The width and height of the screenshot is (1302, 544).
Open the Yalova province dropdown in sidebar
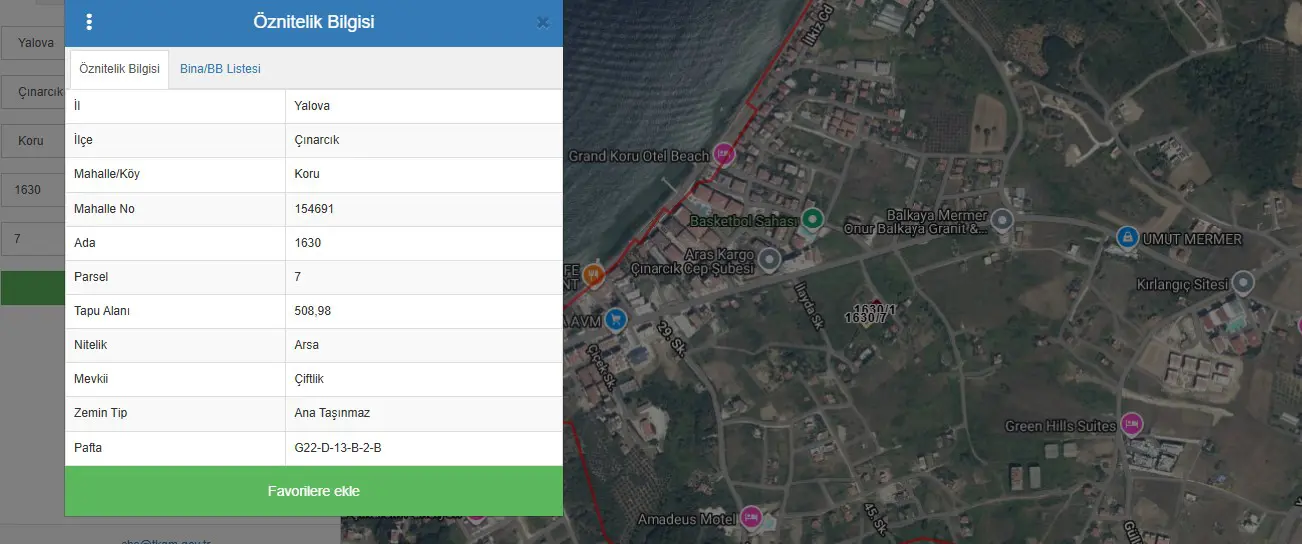pos(32,43)
